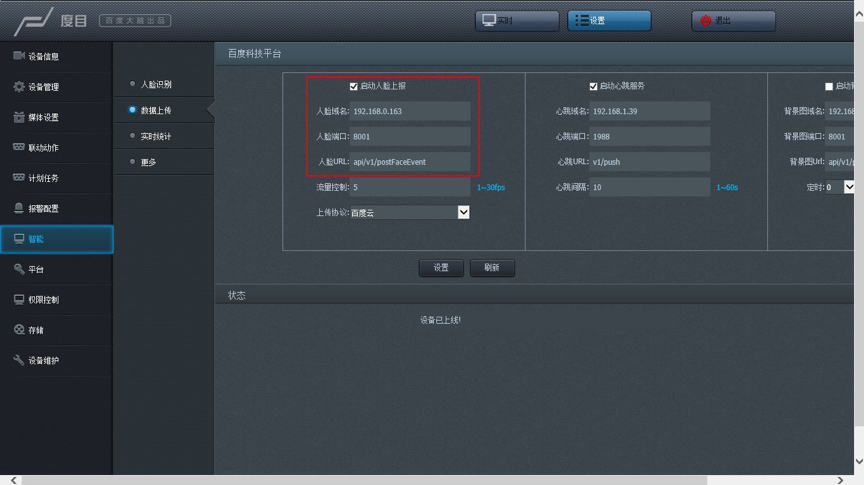Click the 平台 key icon
864x485 pixels.
(19, 269)
